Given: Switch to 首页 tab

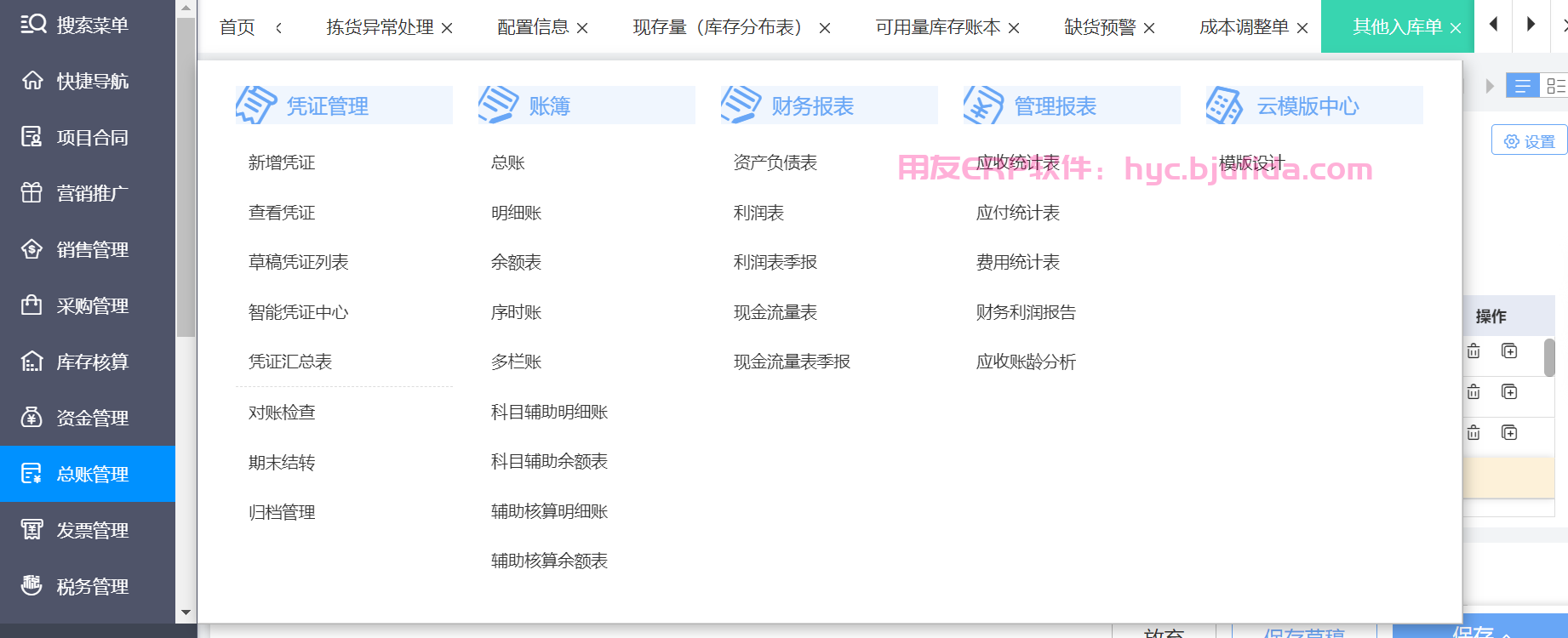Looking at the screenshot, I should tap(237, 27).
